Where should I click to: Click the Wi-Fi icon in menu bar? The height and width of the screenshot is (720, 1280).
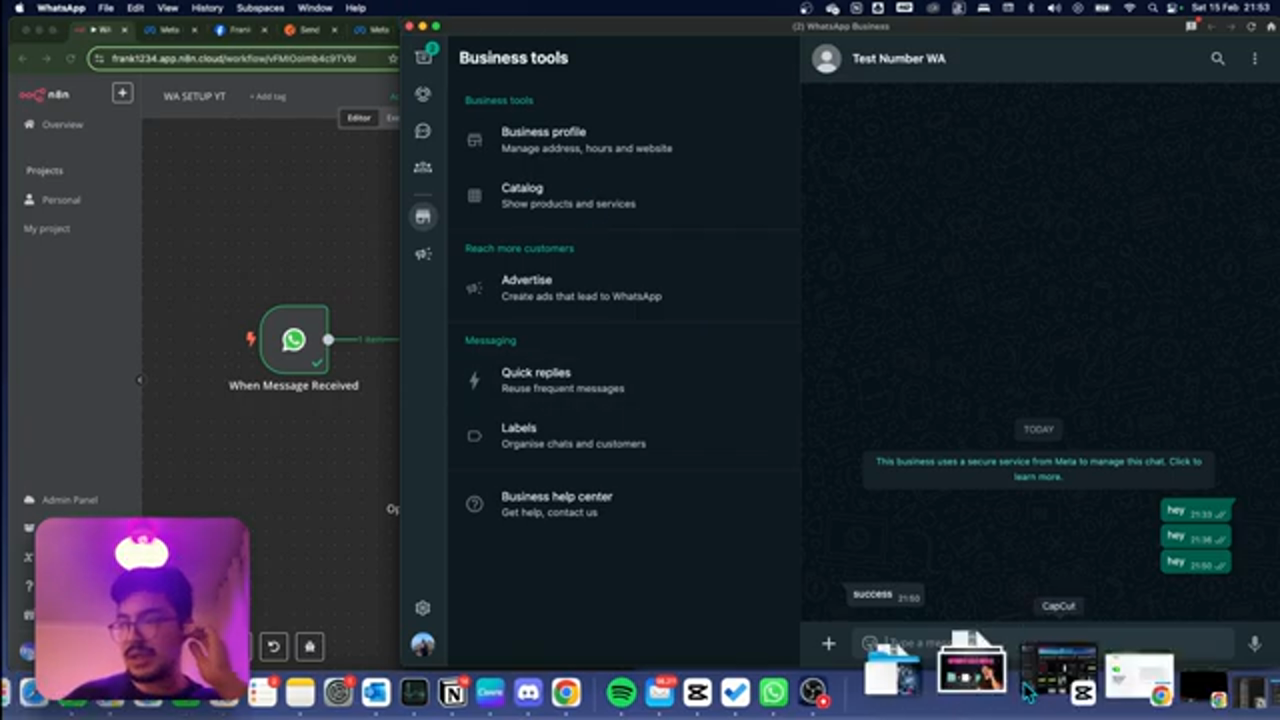pos(1130,8)
